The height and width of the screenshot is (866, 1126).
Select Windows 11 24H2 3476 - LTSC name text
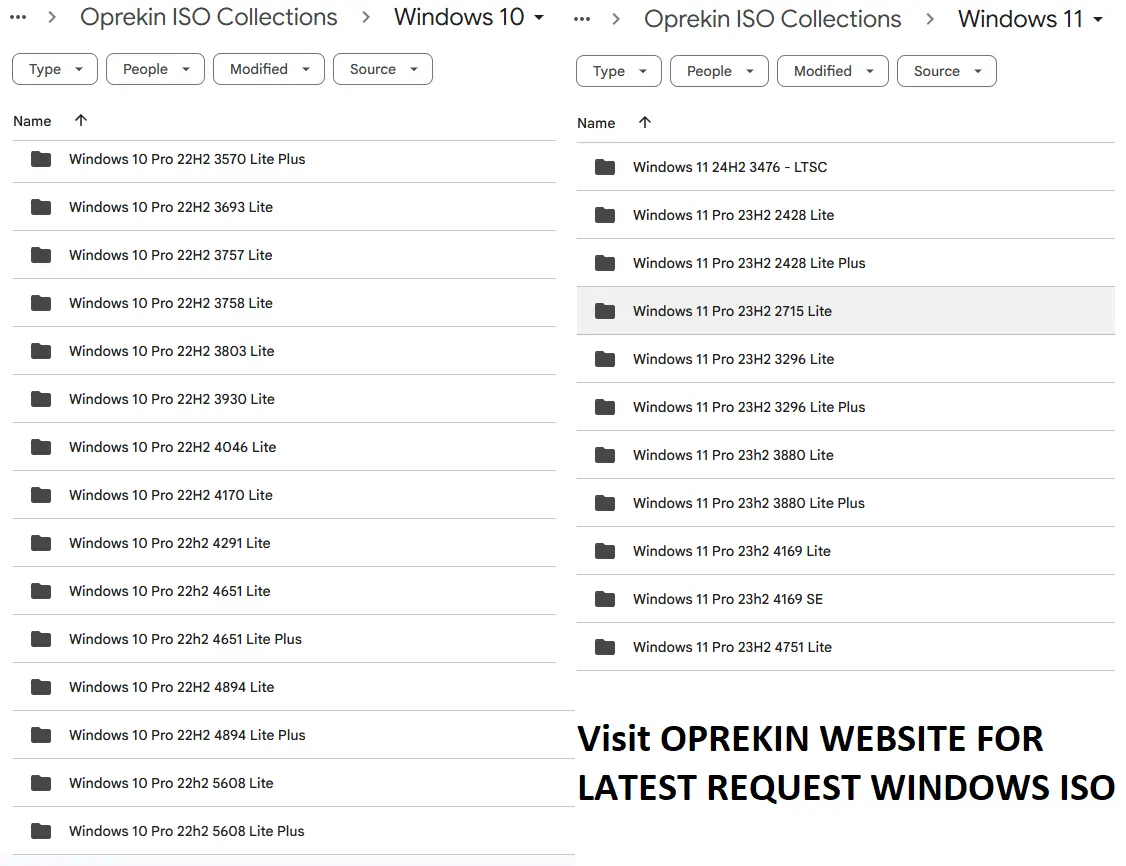click(730, 167)
